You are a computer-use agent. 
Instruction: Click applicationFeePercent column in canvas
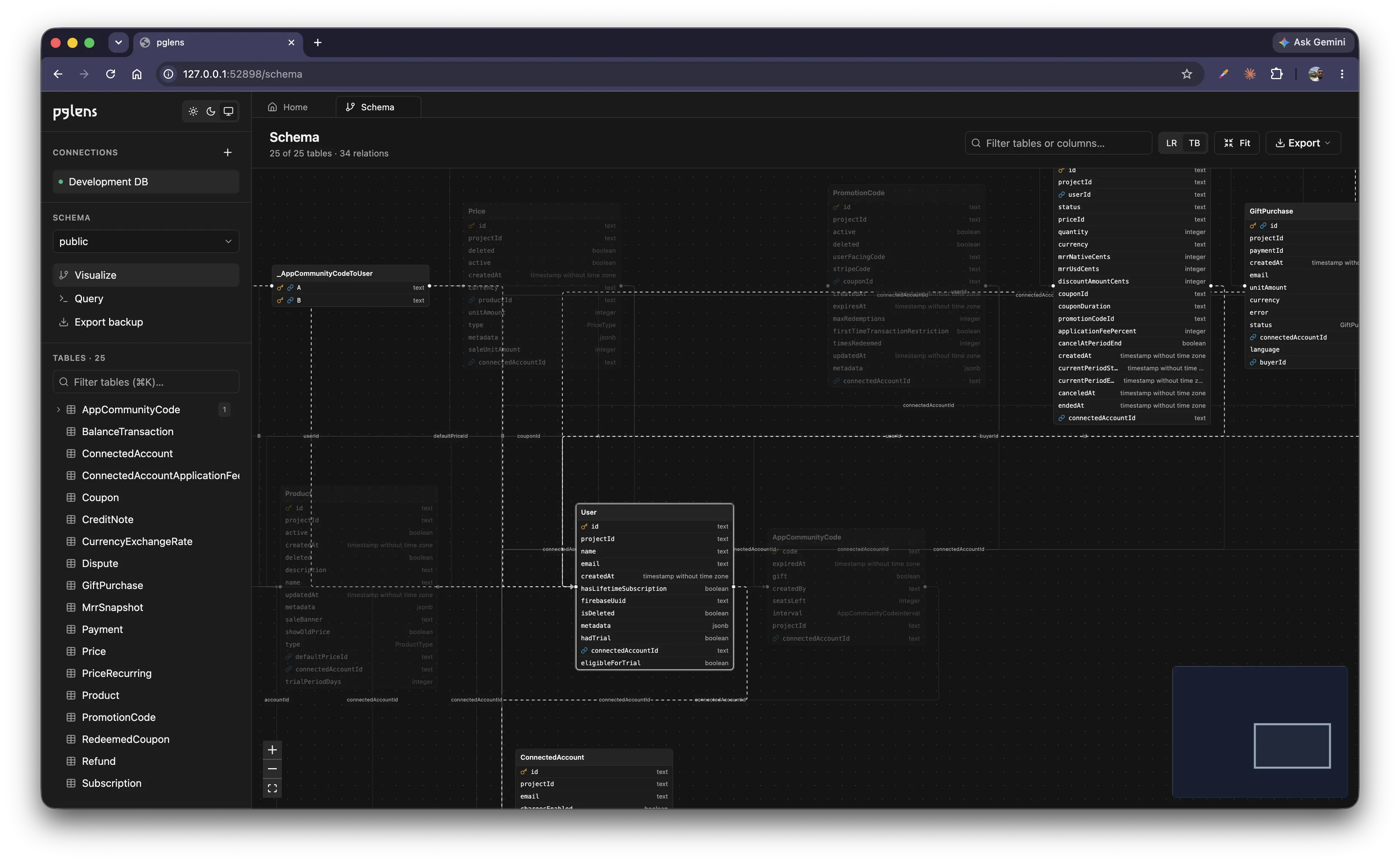click(1132, 331)
